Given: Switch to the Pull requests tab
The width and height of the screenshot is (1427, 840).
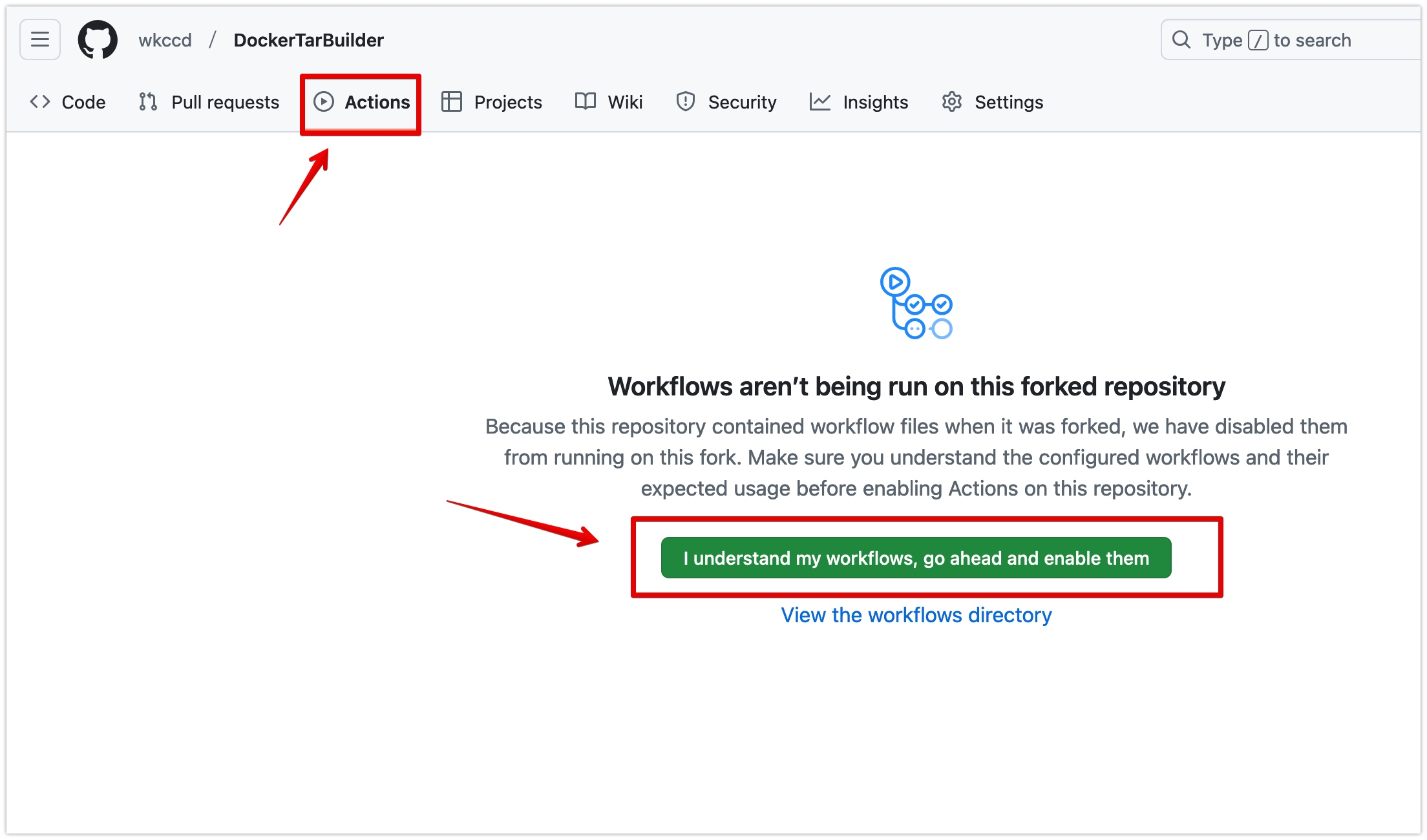Looking at the screenshot, I should [x=225, y=102].
